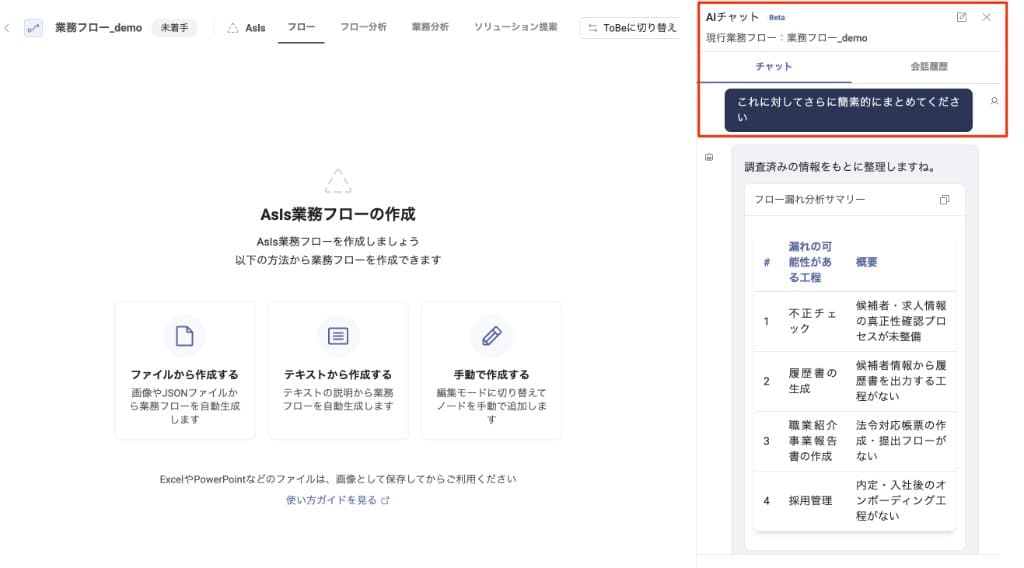Click the message これに対してさらに簡潔的にまとめてください
Viewport: 1024px width, 568px height.
(848, 110)
